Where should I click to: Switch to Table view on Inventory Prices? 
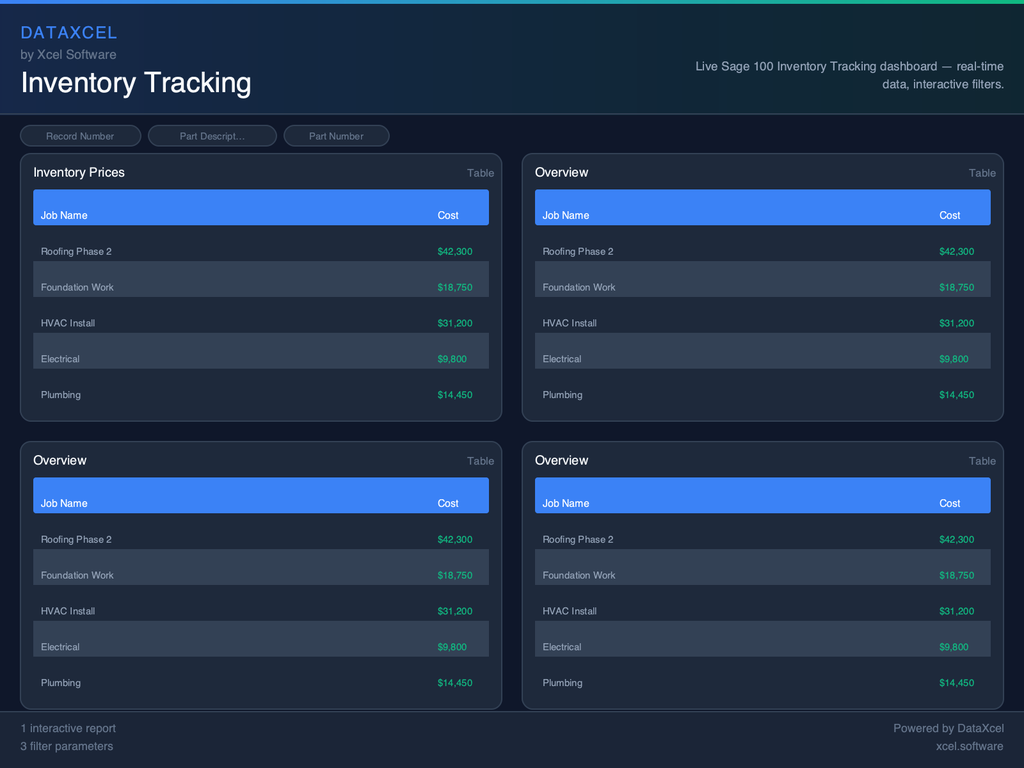[x=480, y=172]
